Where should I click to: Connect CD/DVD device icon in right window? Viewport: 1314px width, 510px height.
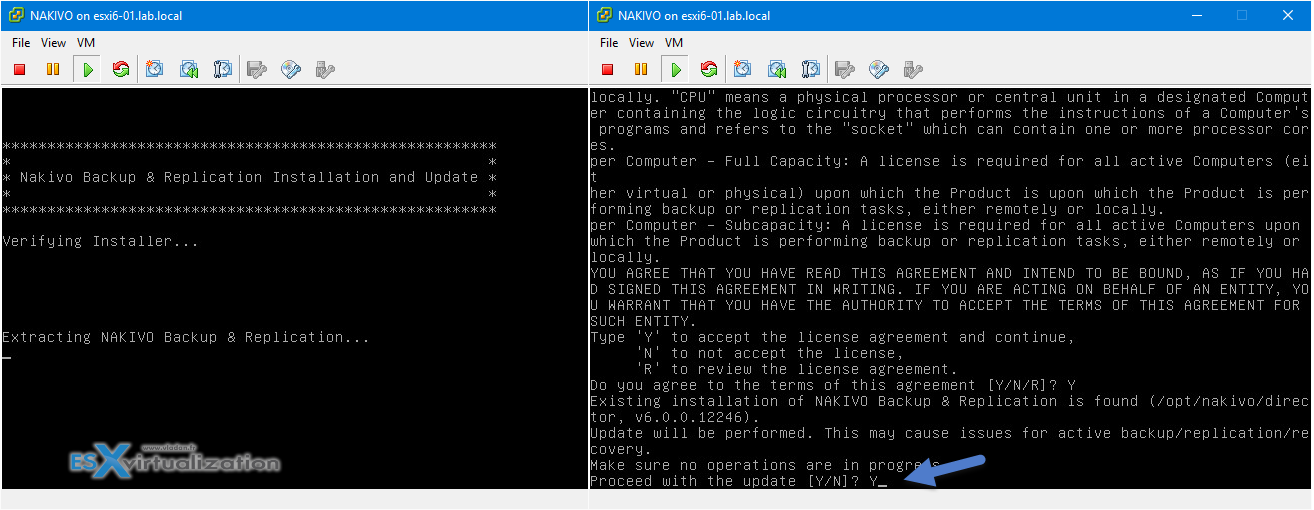coord(879,69)
